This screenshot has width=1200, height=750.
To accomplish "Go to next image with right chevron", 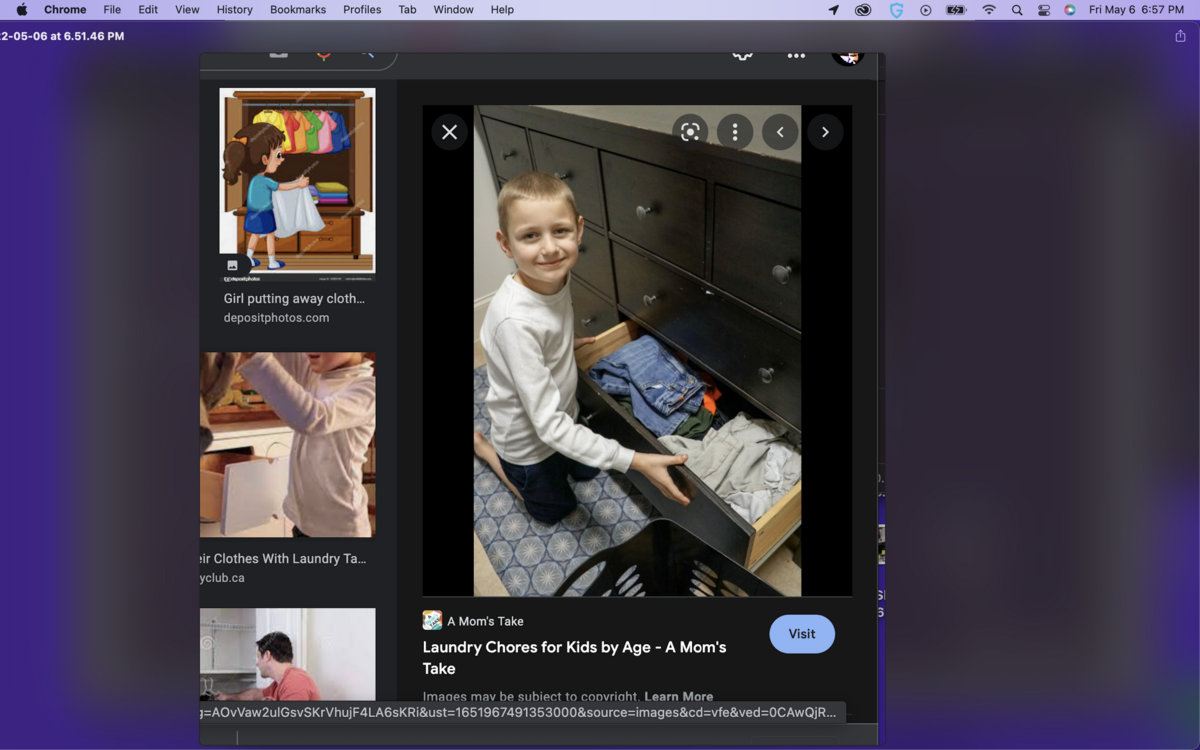I will [825, 132].
